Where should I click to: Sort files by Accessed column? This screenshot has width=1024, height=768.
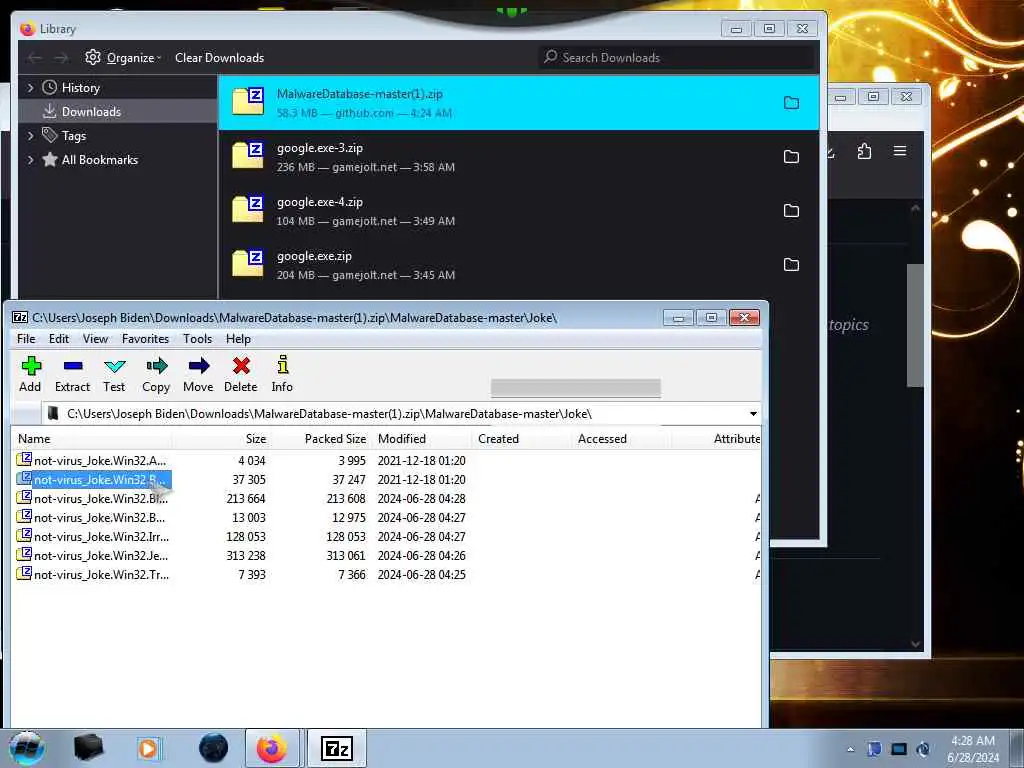pyautogui.click(x=622, y=439)
